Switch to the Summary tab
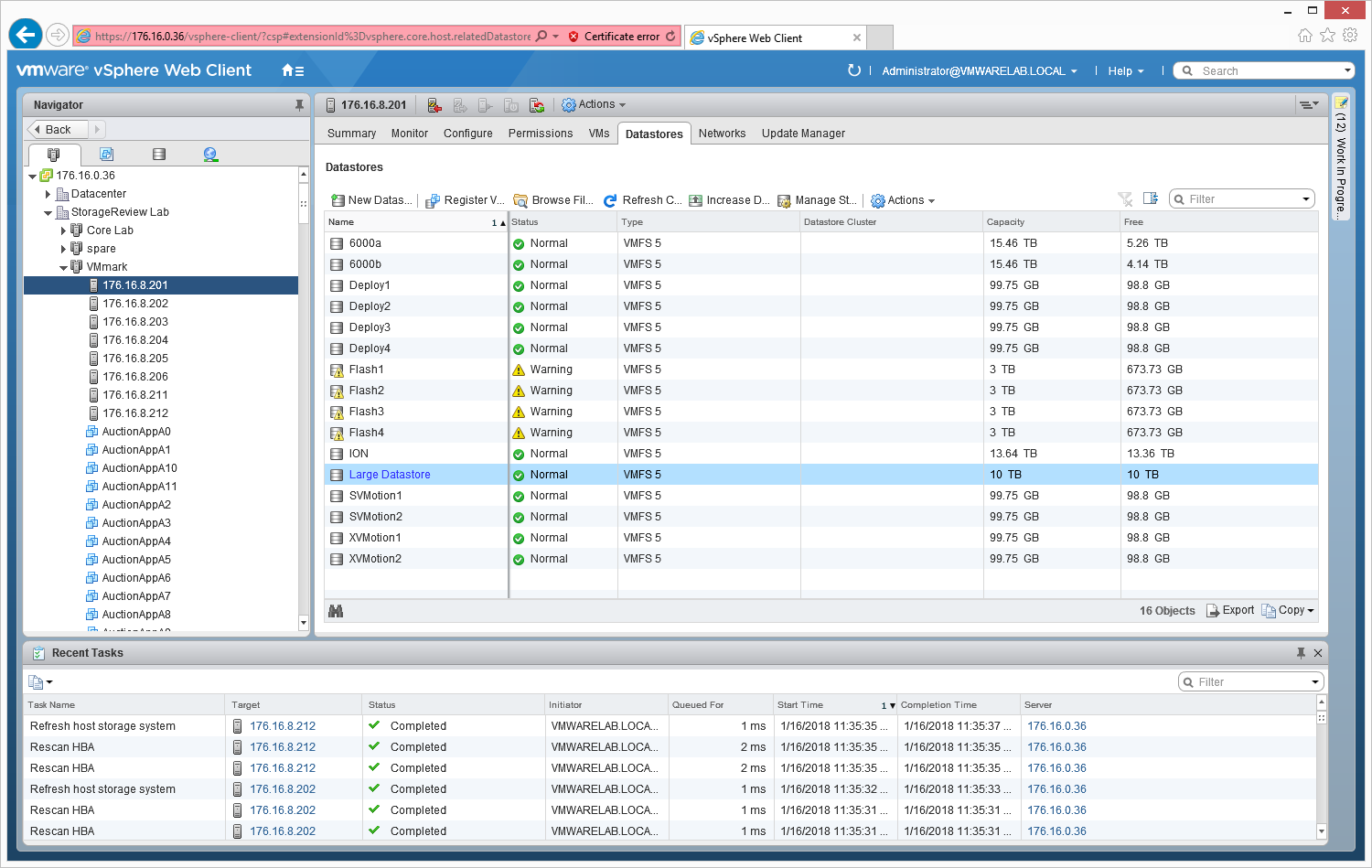The image size is (1372, 868). [x=351, y=134]
